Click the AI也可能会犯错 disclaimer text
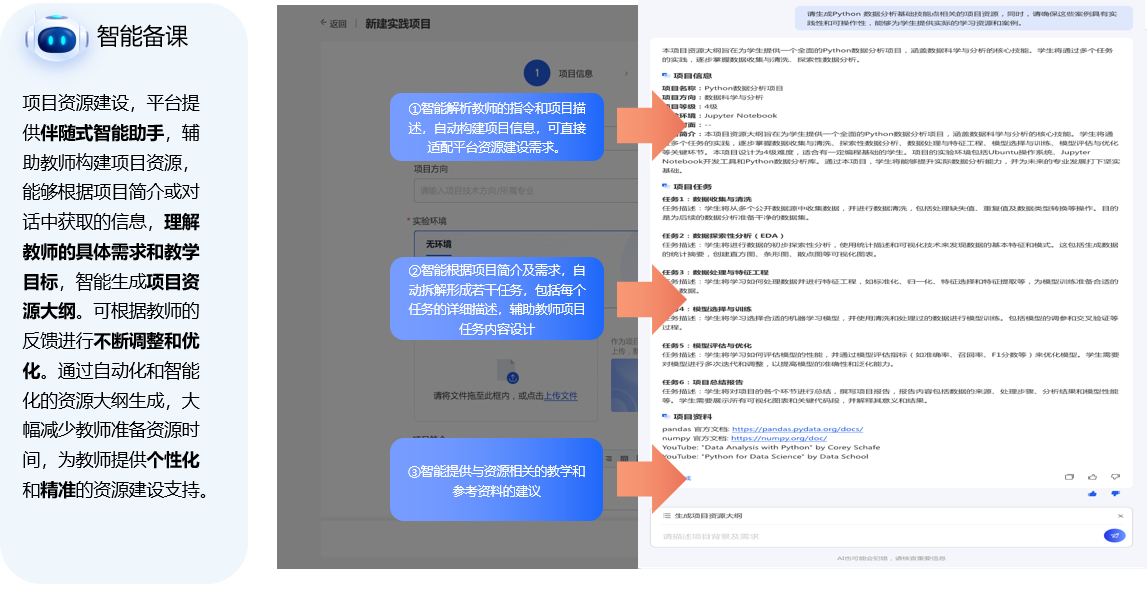 click(x=891, y=558)
